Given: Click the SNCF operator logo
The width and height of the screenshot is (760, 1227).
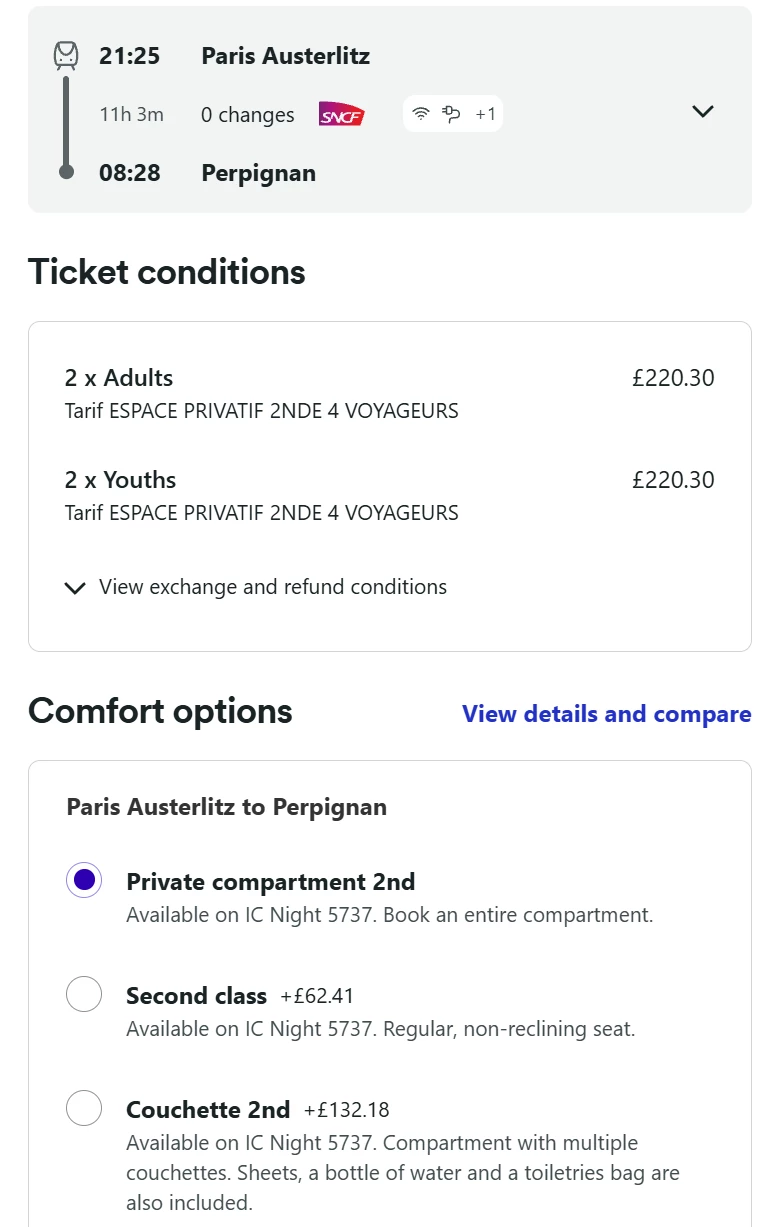Looking at the screenshot, I should pyautogui.click(x=341, y=115).
